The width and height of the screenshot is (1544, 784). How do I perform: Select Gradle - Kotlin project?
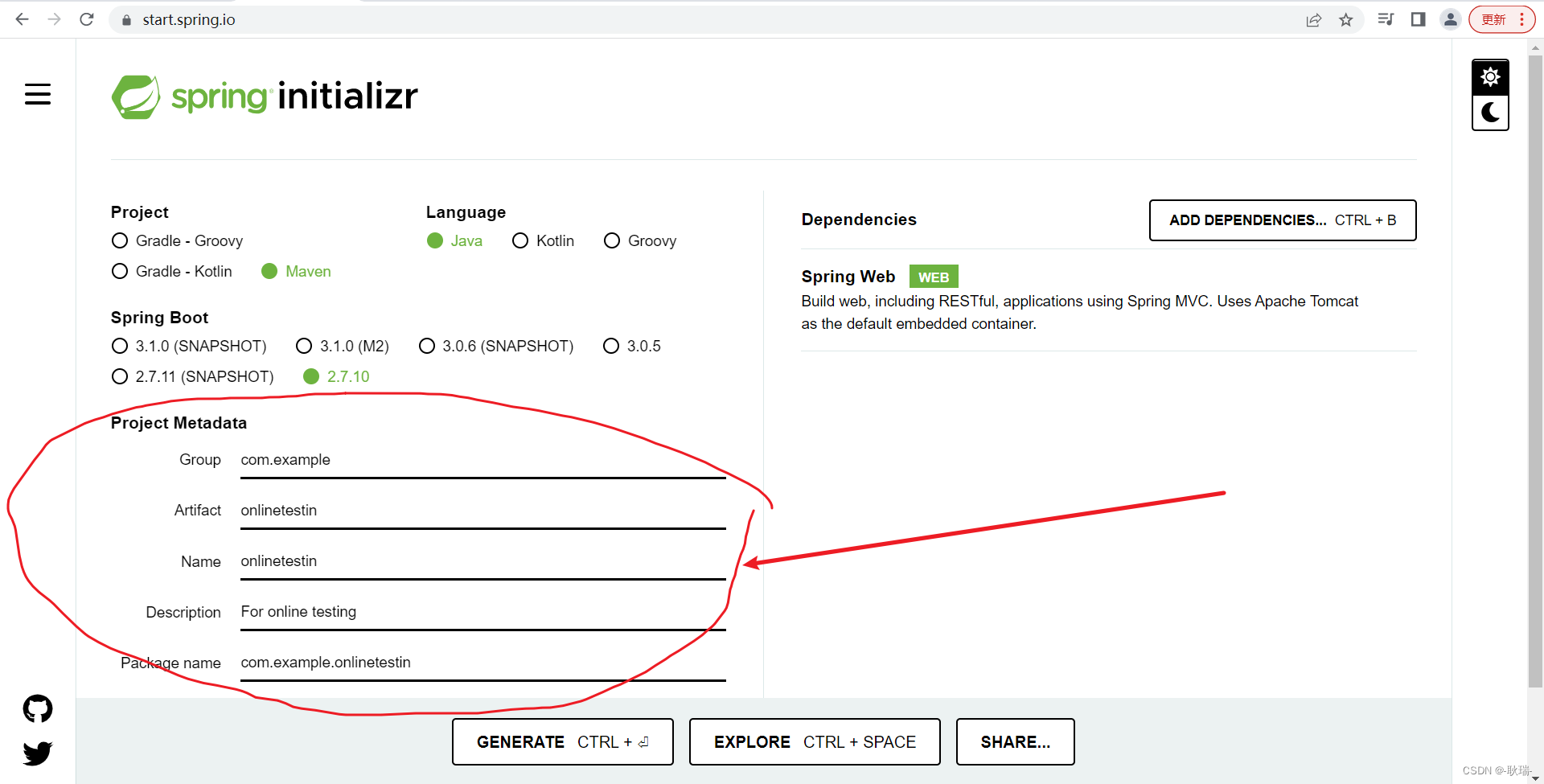pyautogui.click(x=172, y=271)
